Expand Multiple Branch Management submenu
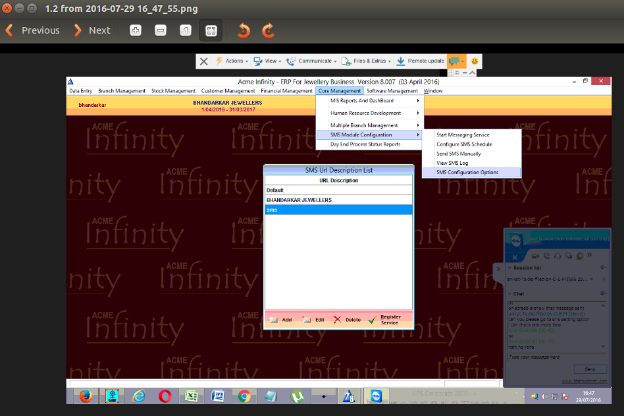 pos(369,125)
